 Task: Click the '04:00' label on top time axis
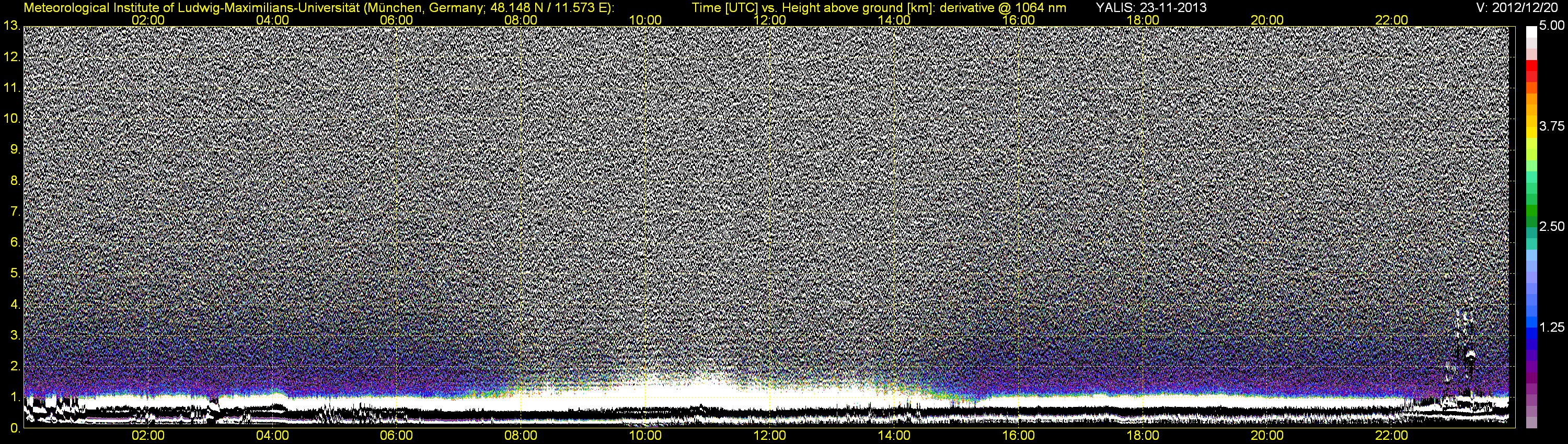point(273,20)
